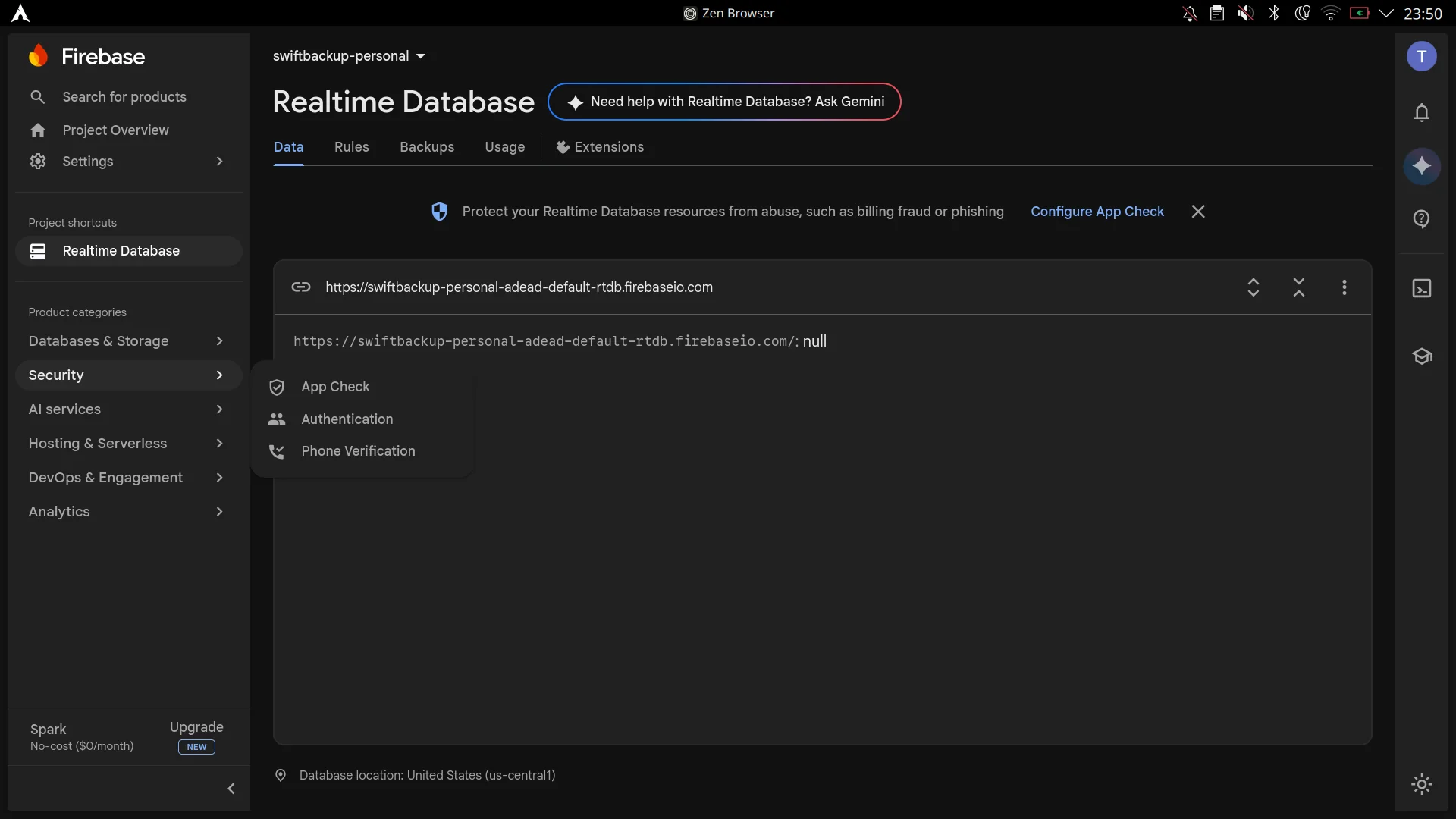Select Authentication from Security submenu
This screenshot has width=1456, height=819.
[362, 419]
